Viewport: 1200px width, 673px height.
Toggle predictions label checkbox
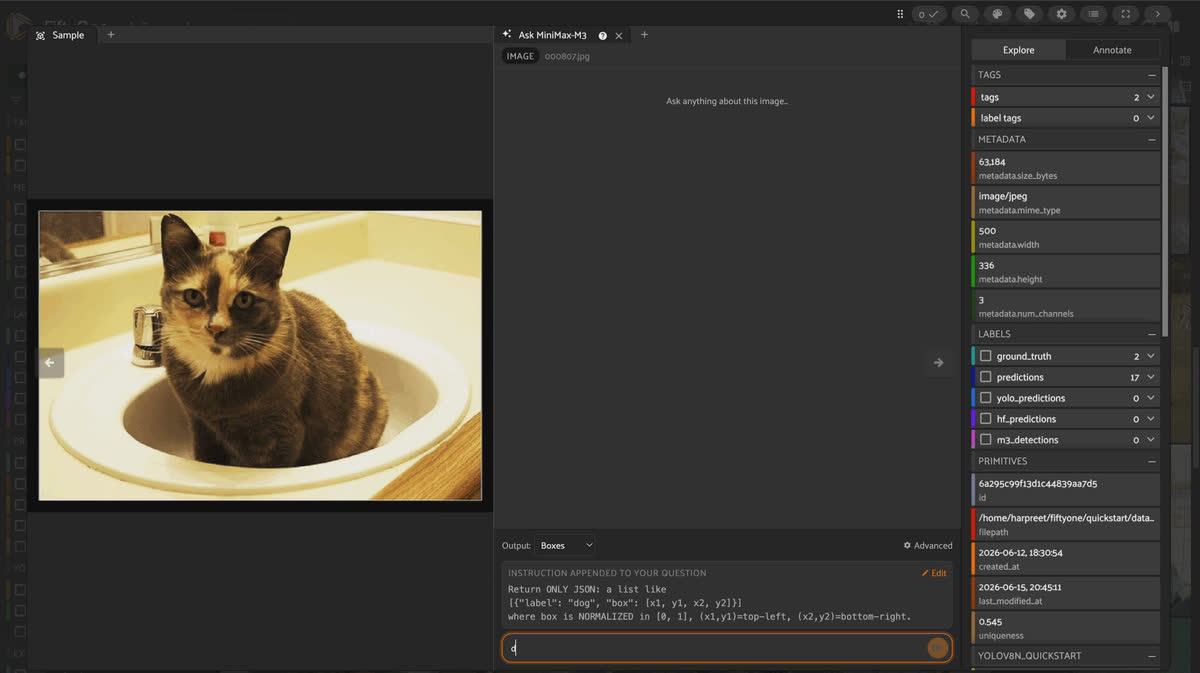(986, 377)
